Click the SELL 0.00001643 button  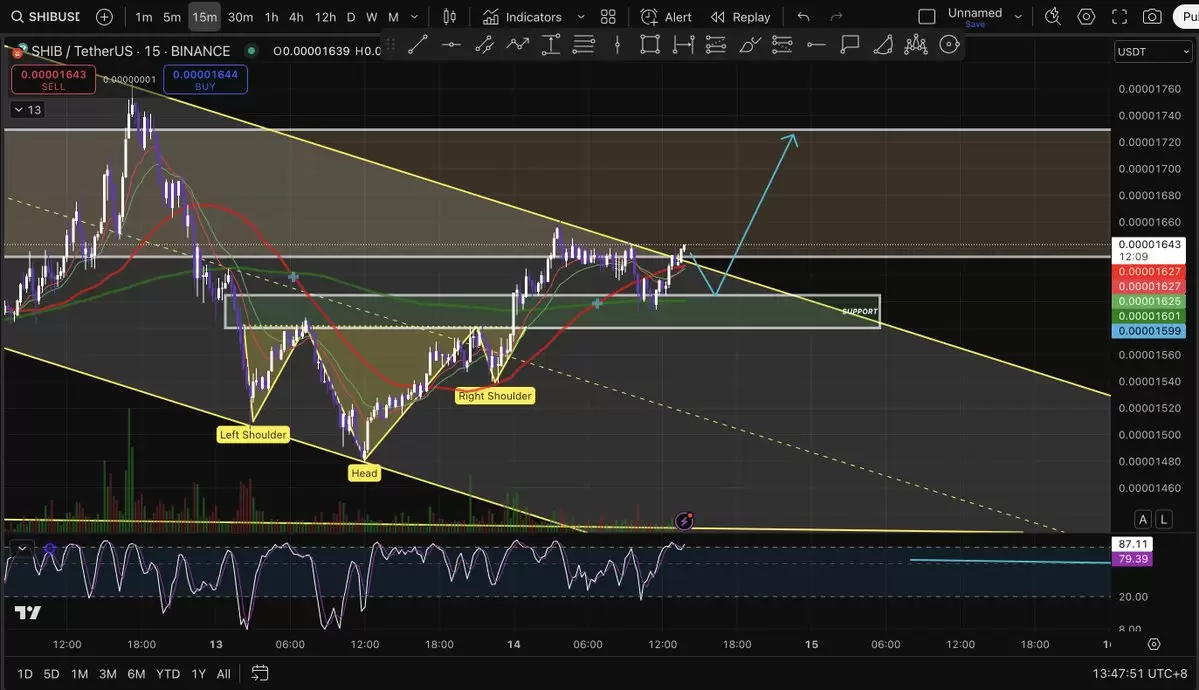pyautogui.click(x=54, y=79)
